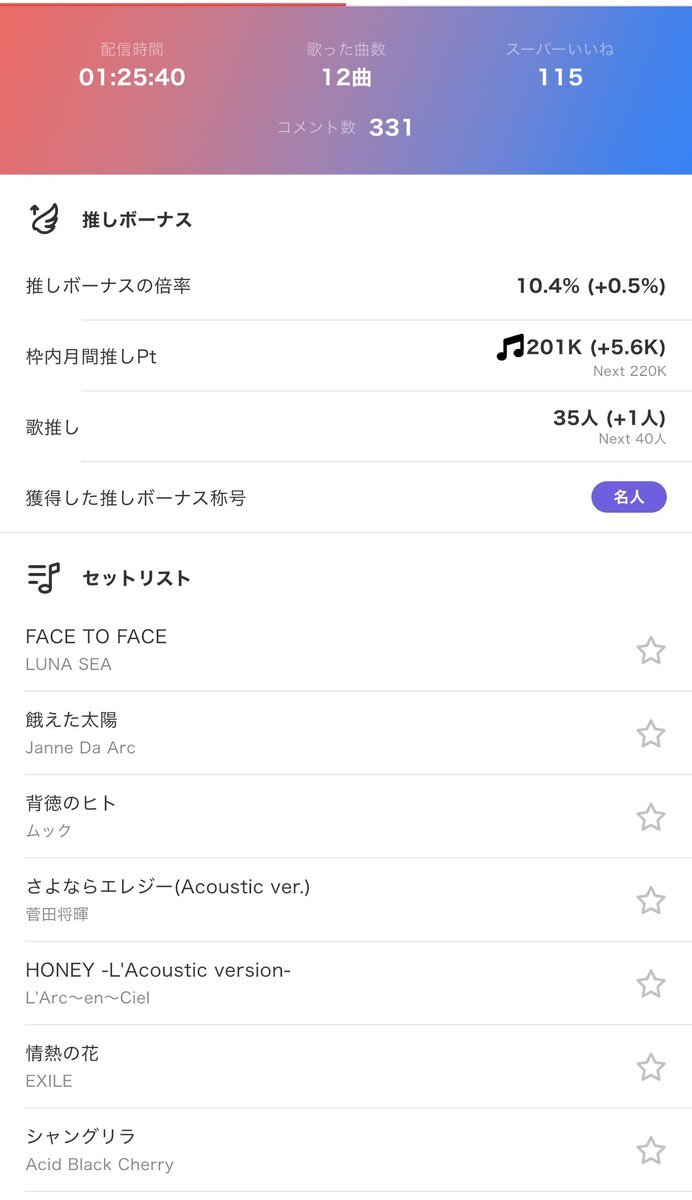This screenshot has height=1200, width=692.
Task: Star the シャングリラ track
Action: tap(651, 1150)
